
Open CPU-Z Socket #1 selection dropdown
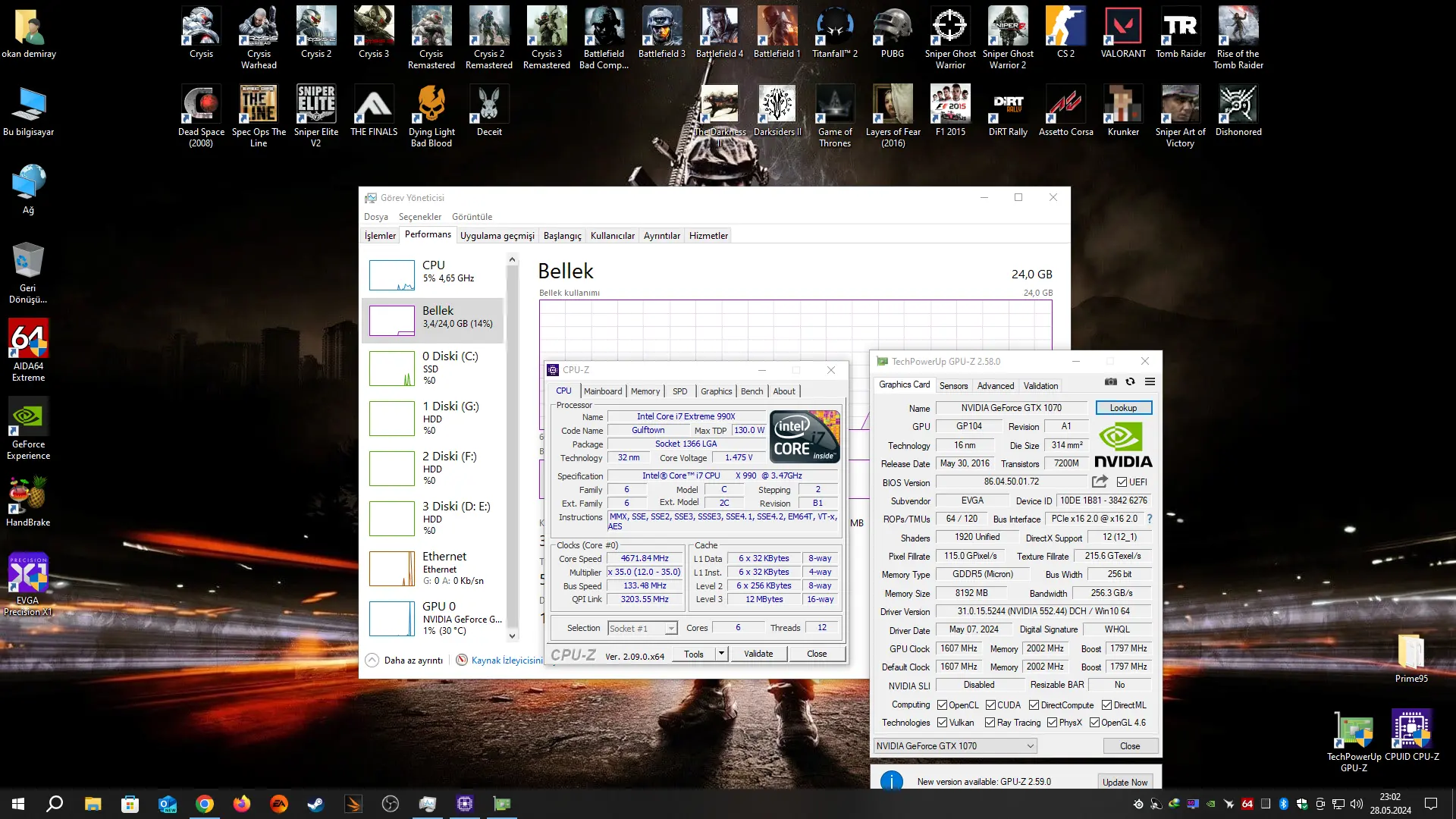tap(642, 628)
